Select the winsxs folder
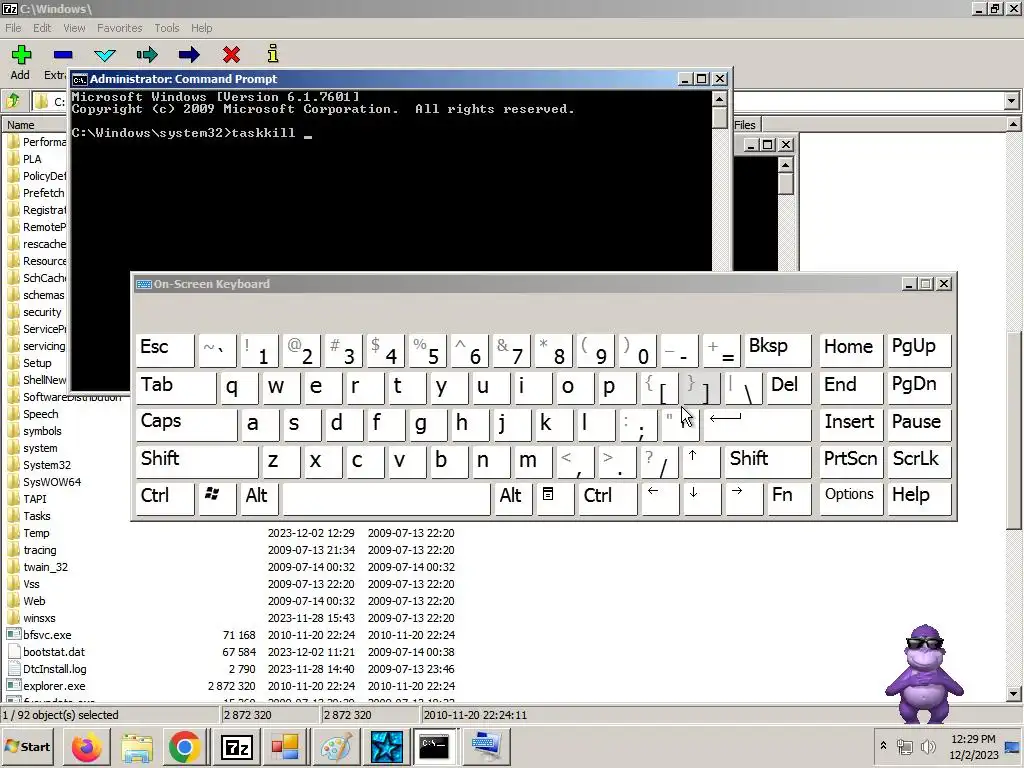 tap(39, 618)
